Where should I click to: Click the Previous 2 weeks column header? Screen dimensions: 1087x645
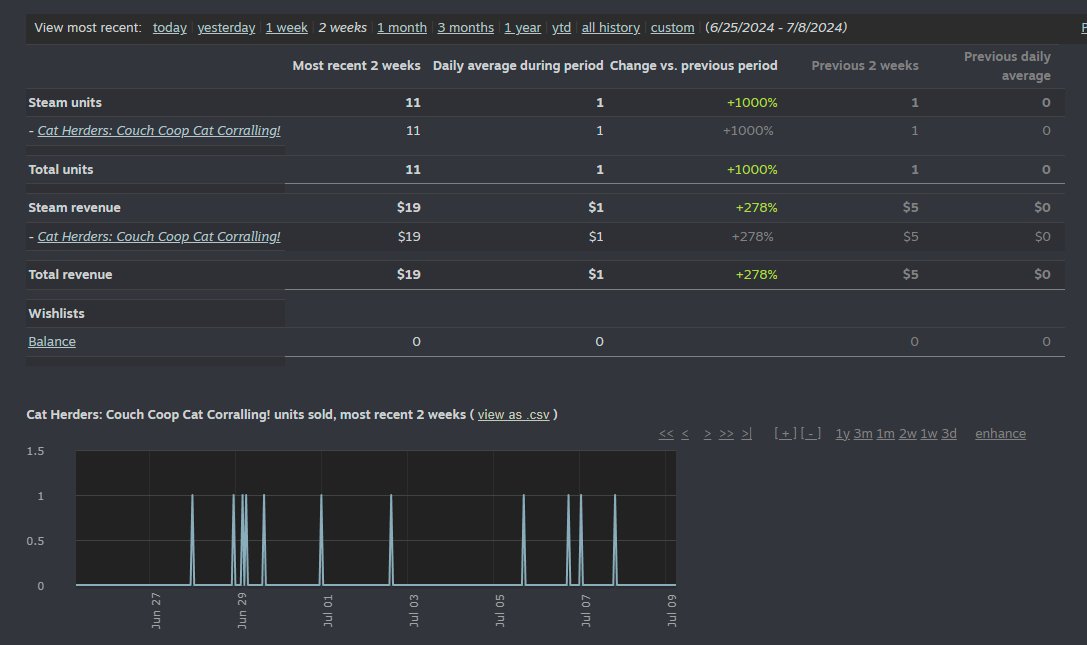click(864, 66)
